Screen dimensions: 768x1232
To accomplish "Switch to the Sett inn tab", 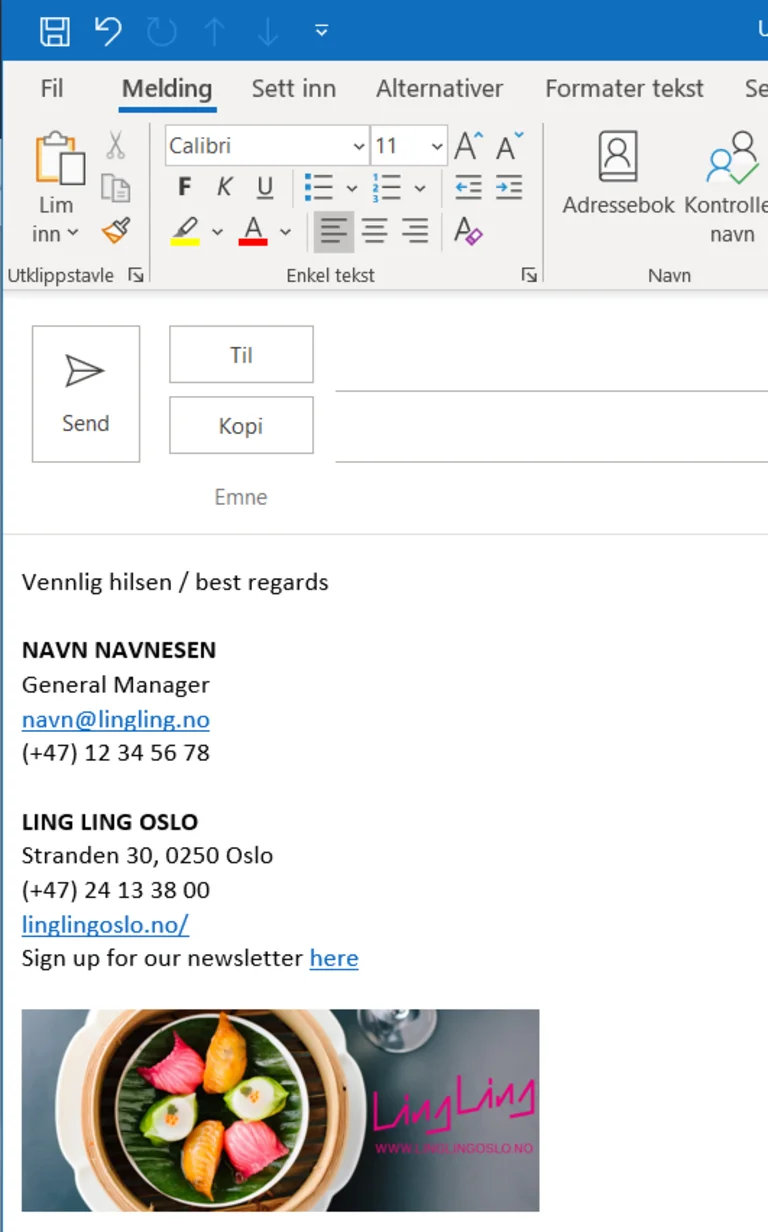I will click(293, 88).
